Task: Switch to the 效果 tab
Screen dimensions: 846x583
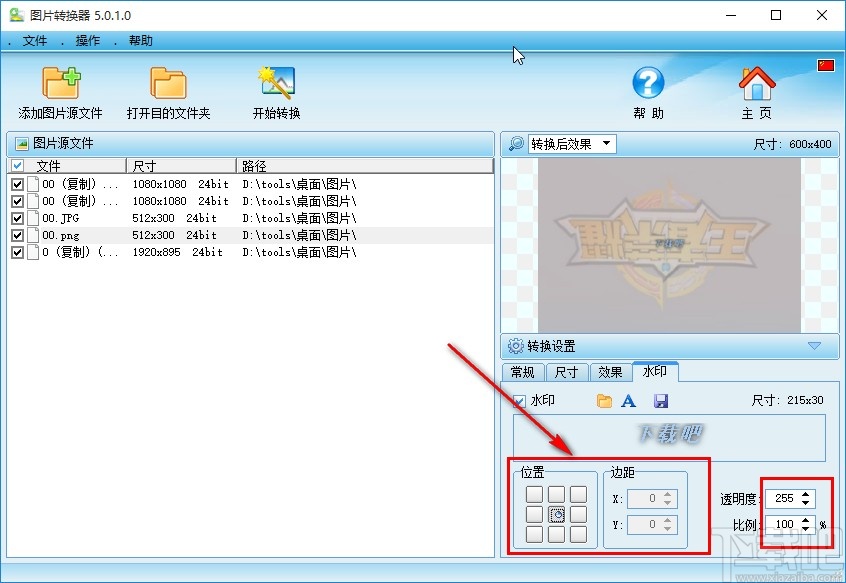Action: click(x=611, y=372)
